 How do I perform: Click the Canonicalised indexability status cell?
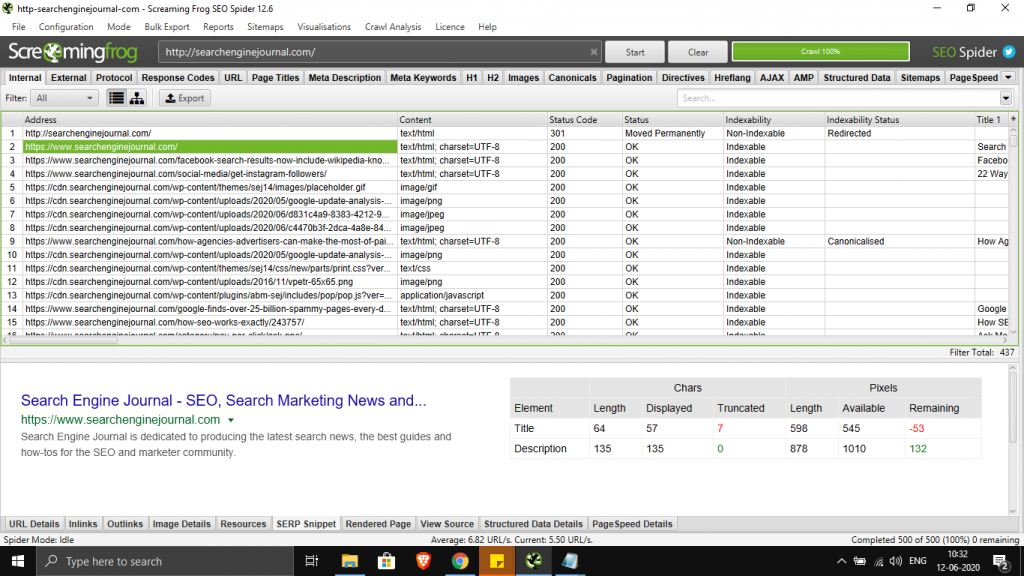point(899,242)
